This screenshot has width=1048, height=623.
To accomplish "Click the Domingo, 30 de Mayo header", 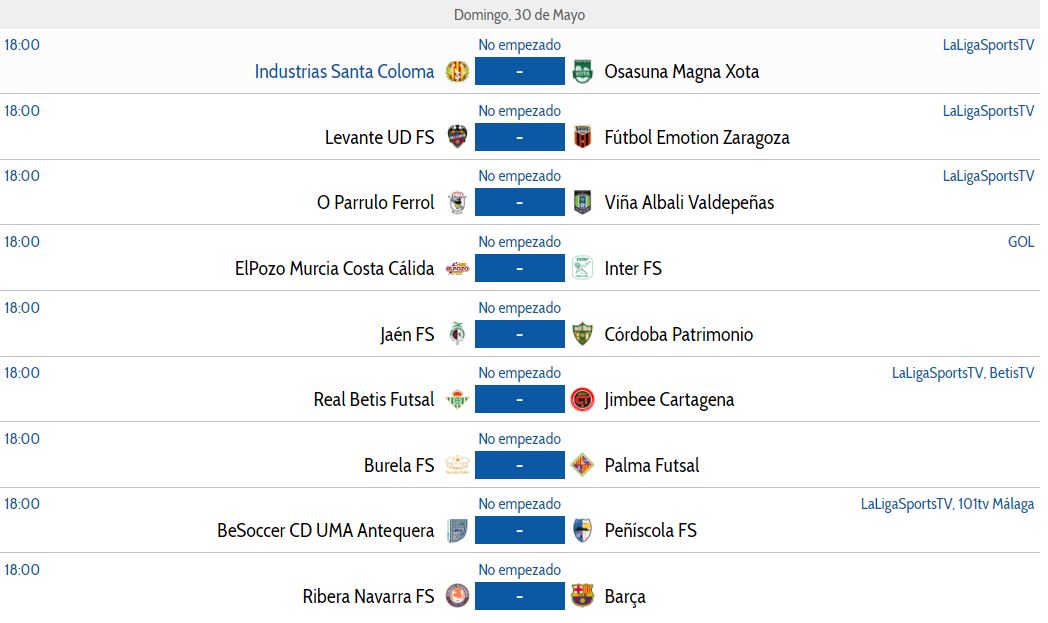I will (519, 15).
